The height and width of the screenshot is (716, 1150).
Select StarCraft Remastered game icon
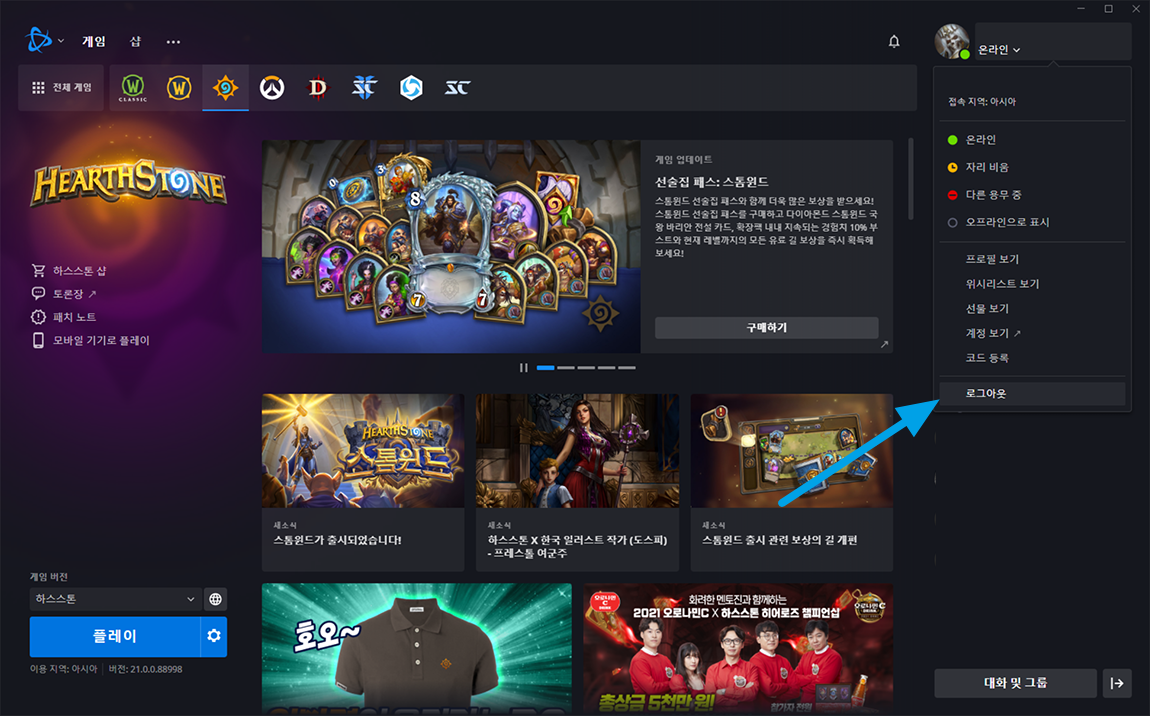pos(457,88)
